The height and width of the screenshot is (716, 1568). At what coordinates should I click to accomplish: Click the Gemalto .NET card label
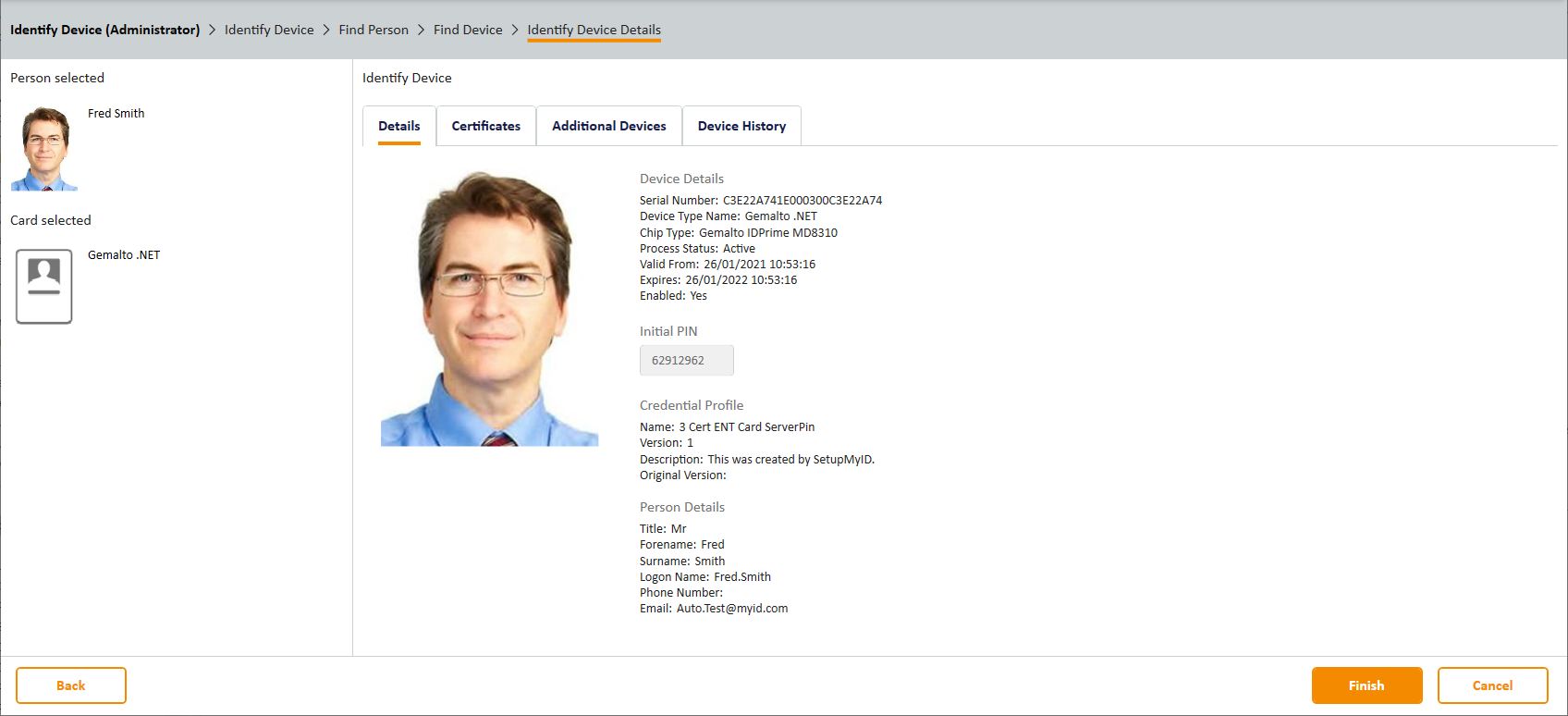point(124,255)
